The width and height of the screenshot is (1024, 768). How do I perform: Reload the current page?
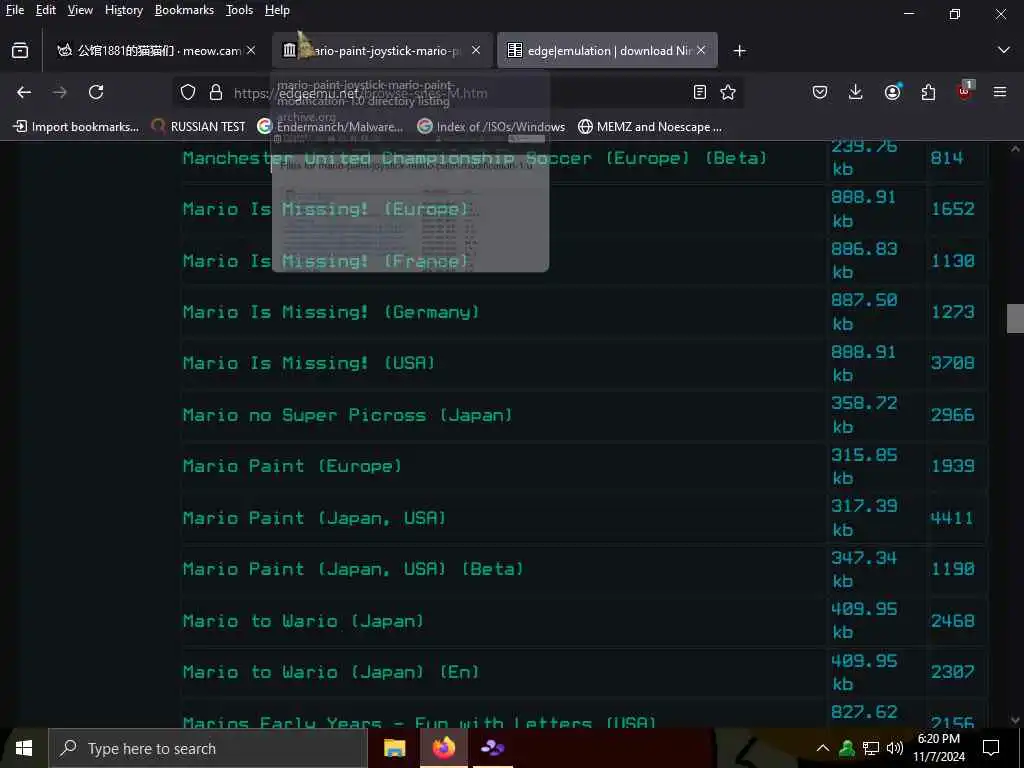[x=96, y=92]
